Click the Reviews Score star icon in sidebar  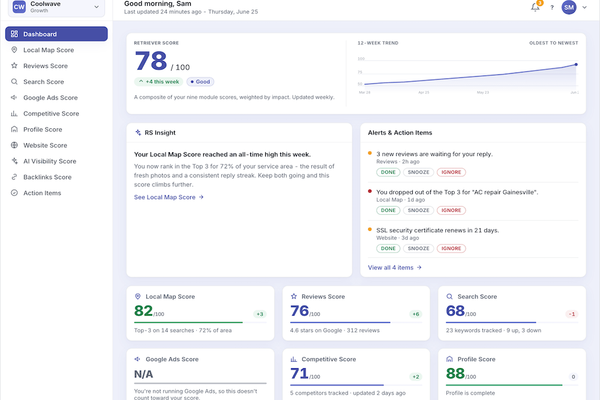tap(14, 66)
